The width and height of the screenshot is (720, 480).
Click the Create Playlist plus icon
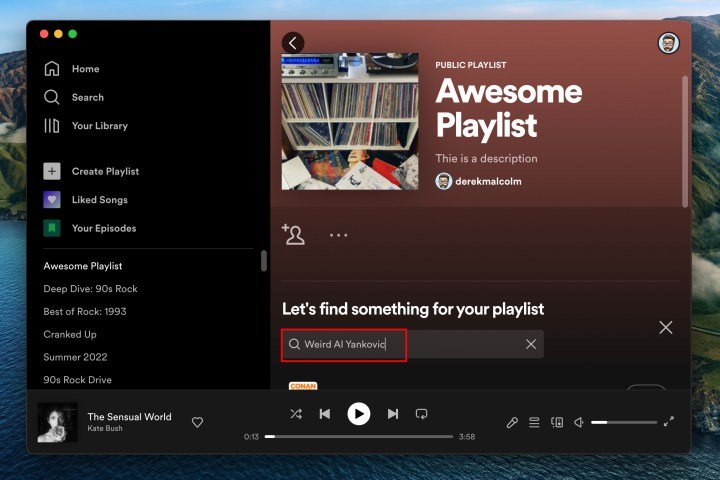pos(52,171)
